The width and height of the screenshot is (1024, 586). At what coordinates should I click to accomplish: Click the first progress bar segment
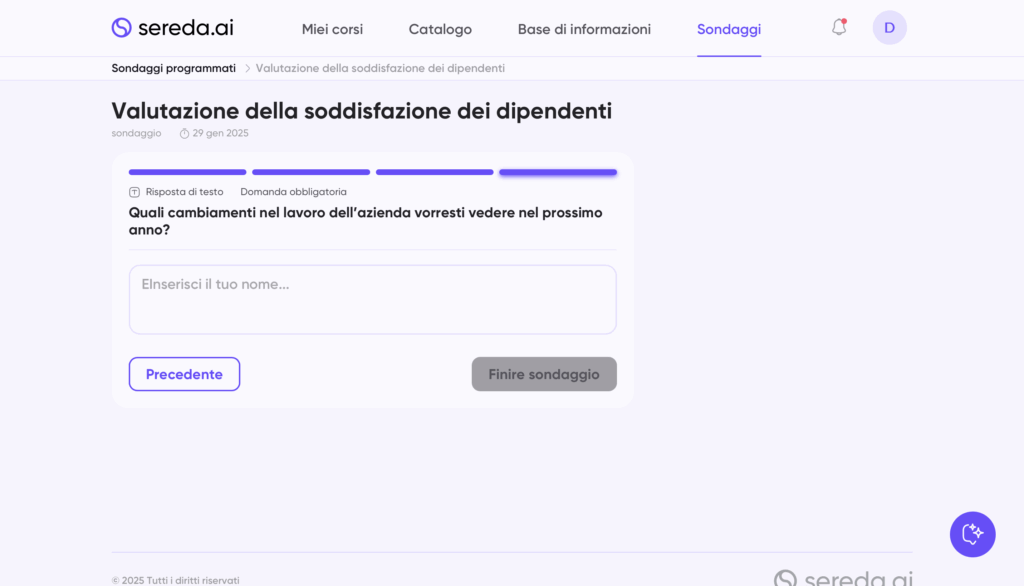tap(187, 172)
